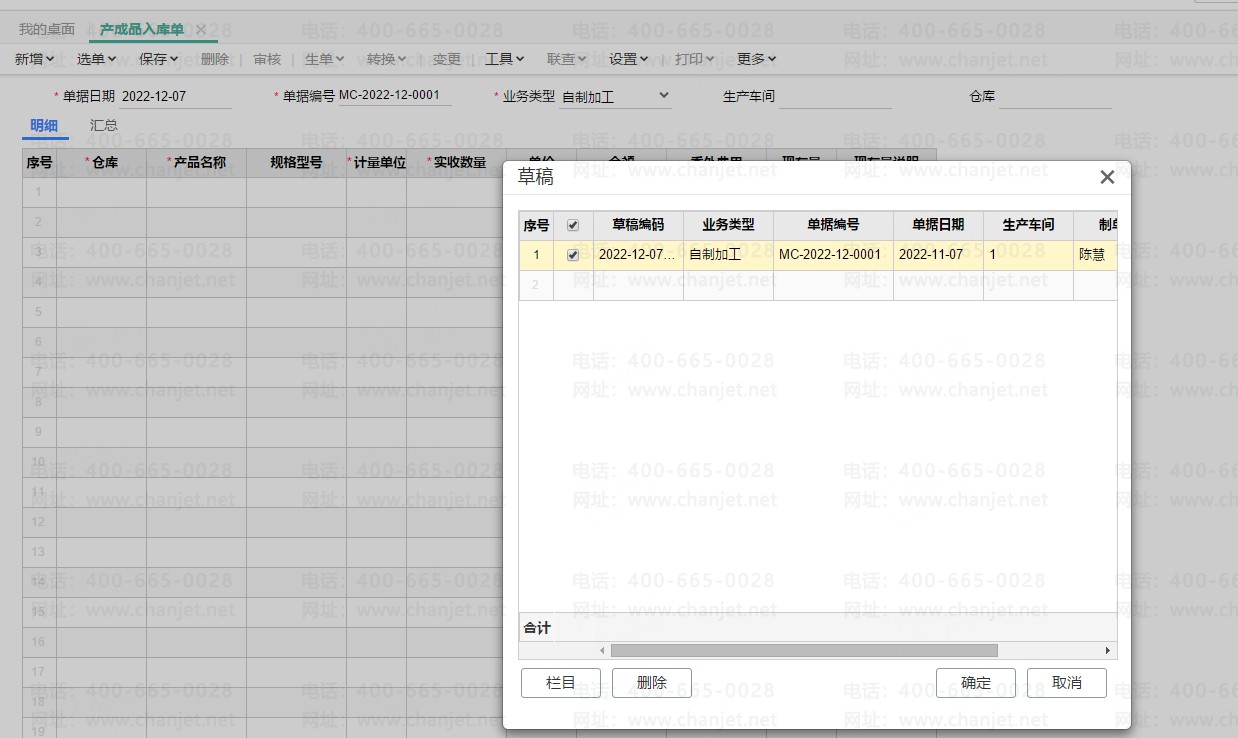Click the 栏目 button in the dialog
Viewport: 1238px width, 738px height.
coord(561,683)
